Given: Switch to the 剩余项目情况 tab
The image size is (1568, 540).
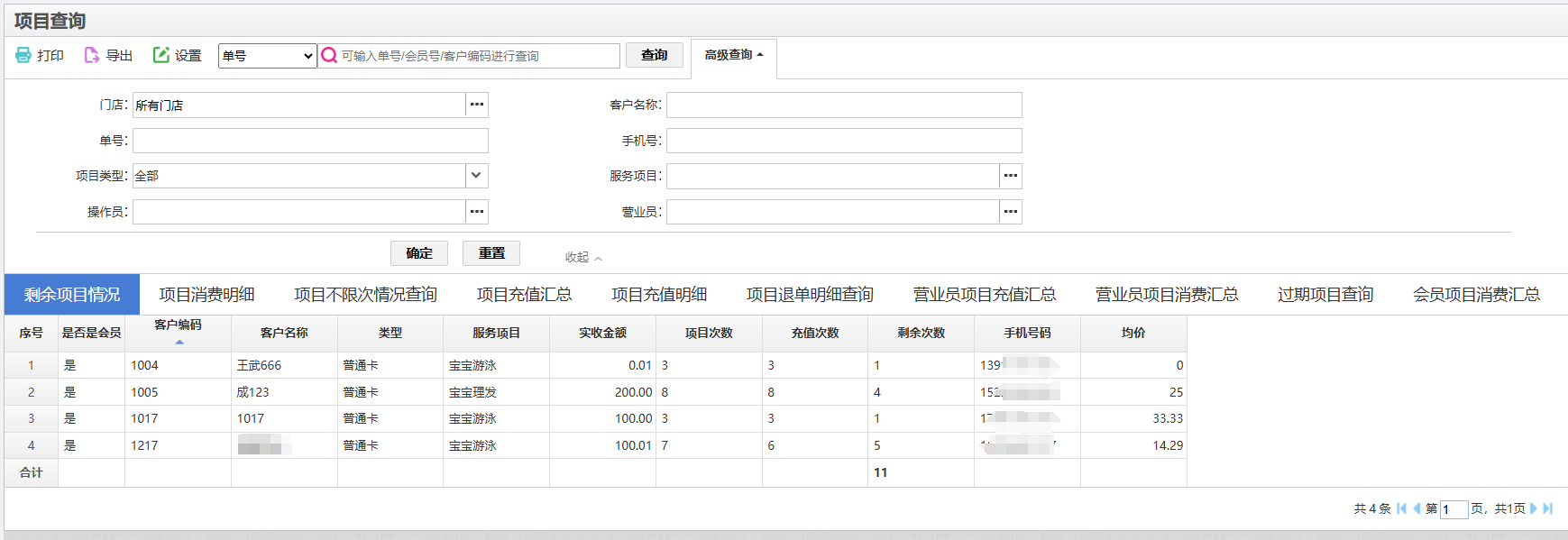Looking at the screenshot, I should pyautogui.click(x=72, y=295).
